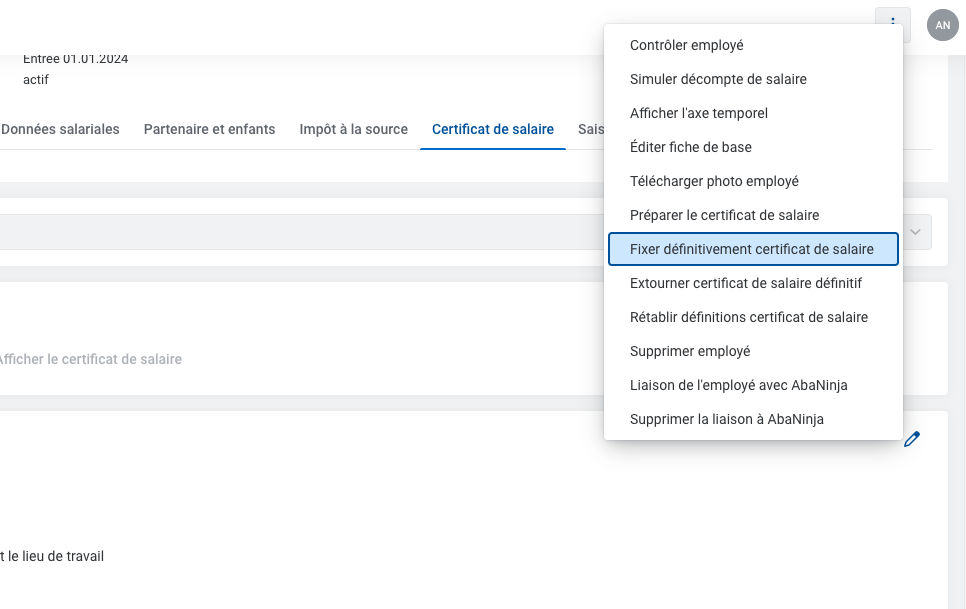The image size is (966, 609).
Task: Expand the dropdown chevron under the tabs
Action: coord(915,232)
